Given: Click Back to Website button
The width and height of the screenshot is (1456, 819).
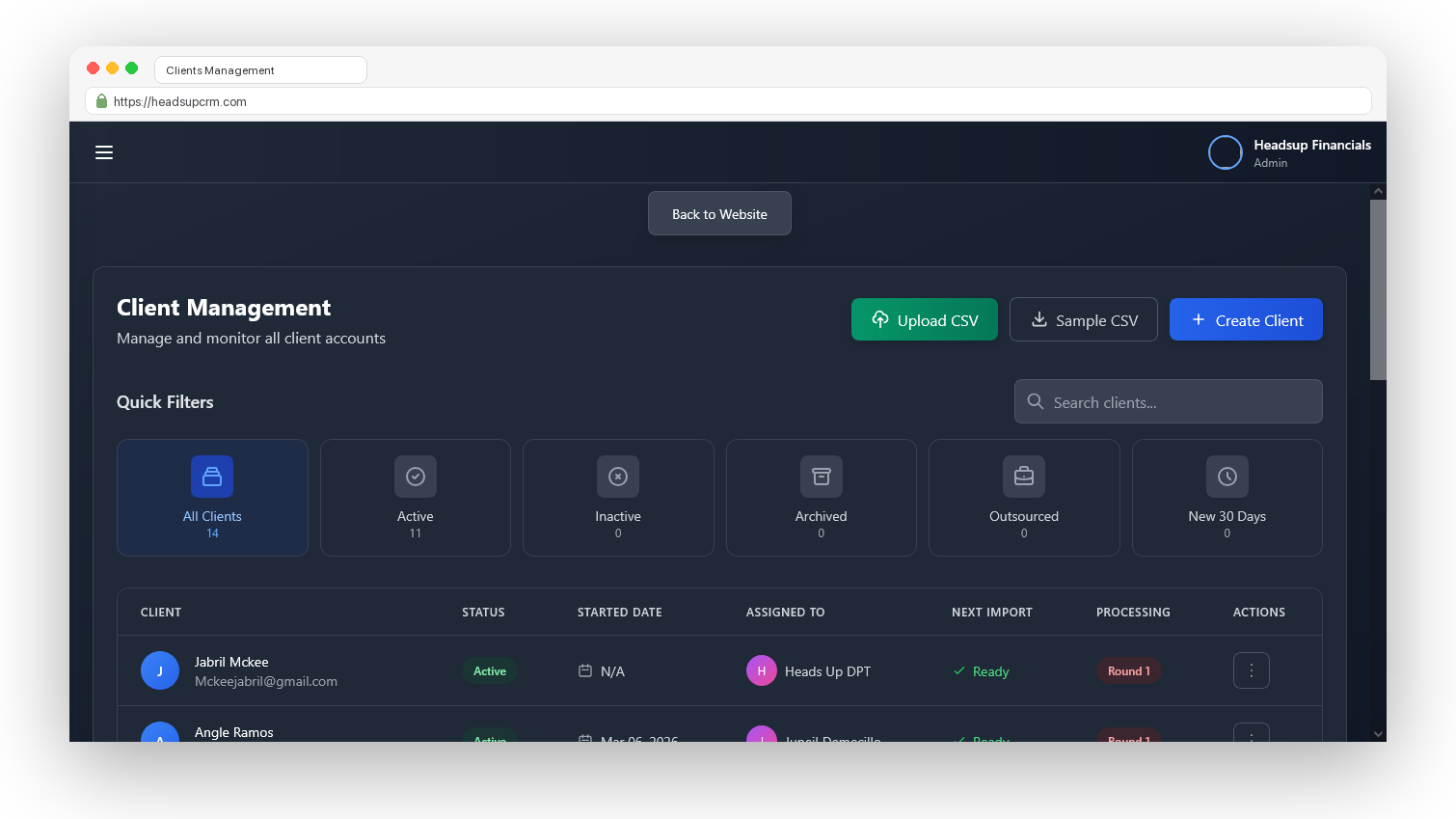Looking at the screenshot, I should click(719, 213).
